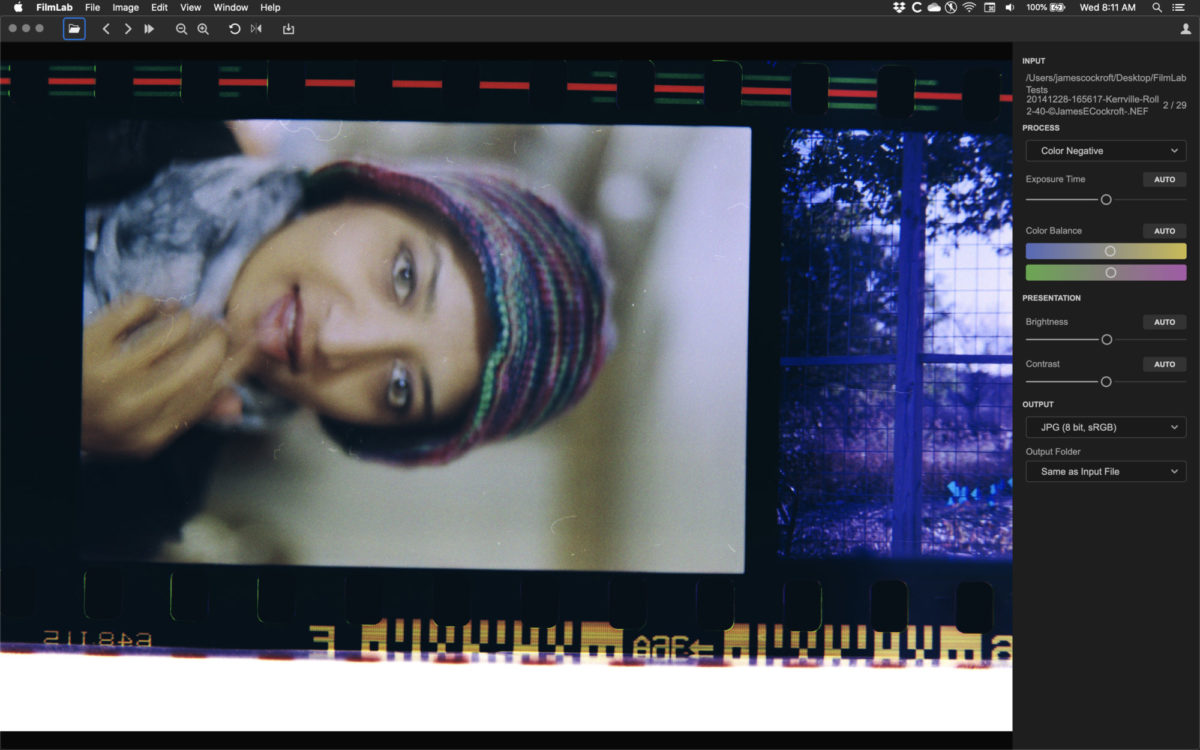Flip the image horizontally with mirror icon
The height and width of the screenshot is (750, 1200).
click(x=256, y=29)
